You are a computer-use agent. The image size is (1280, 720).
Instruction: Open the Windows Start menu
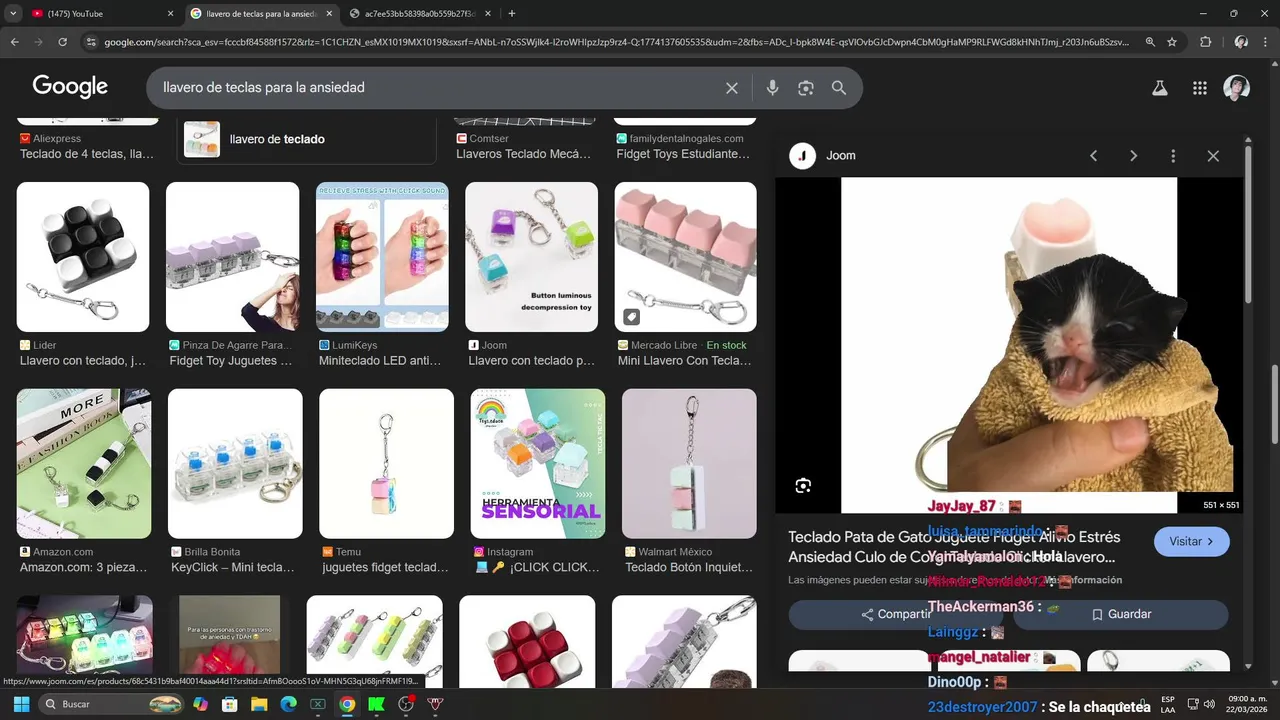[21, 704]
